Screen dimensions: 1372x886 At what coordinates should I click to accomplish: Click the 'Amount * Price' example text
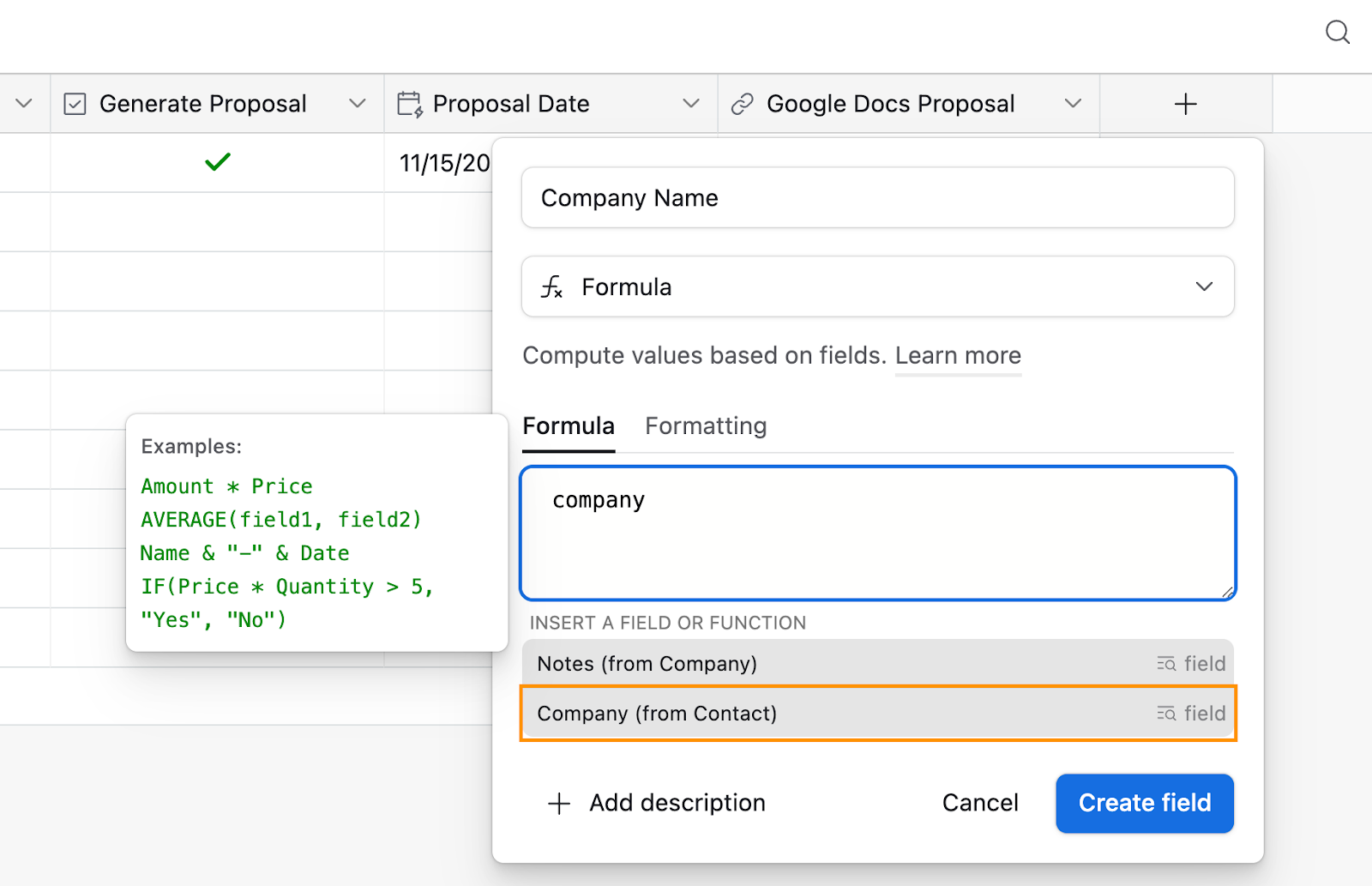226,486
